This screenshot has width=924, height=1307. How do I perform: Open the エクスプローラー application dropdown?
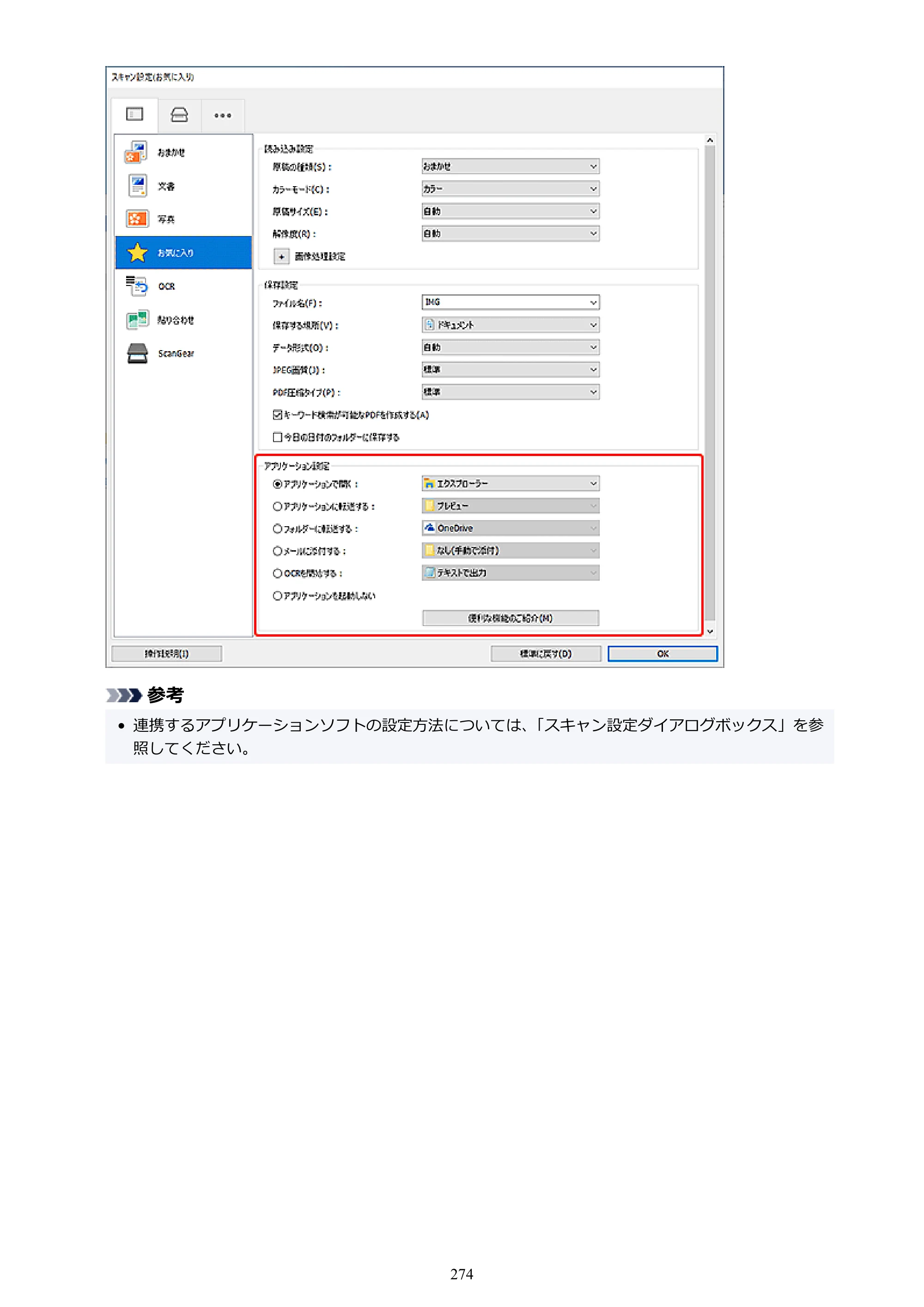[510, 483]
